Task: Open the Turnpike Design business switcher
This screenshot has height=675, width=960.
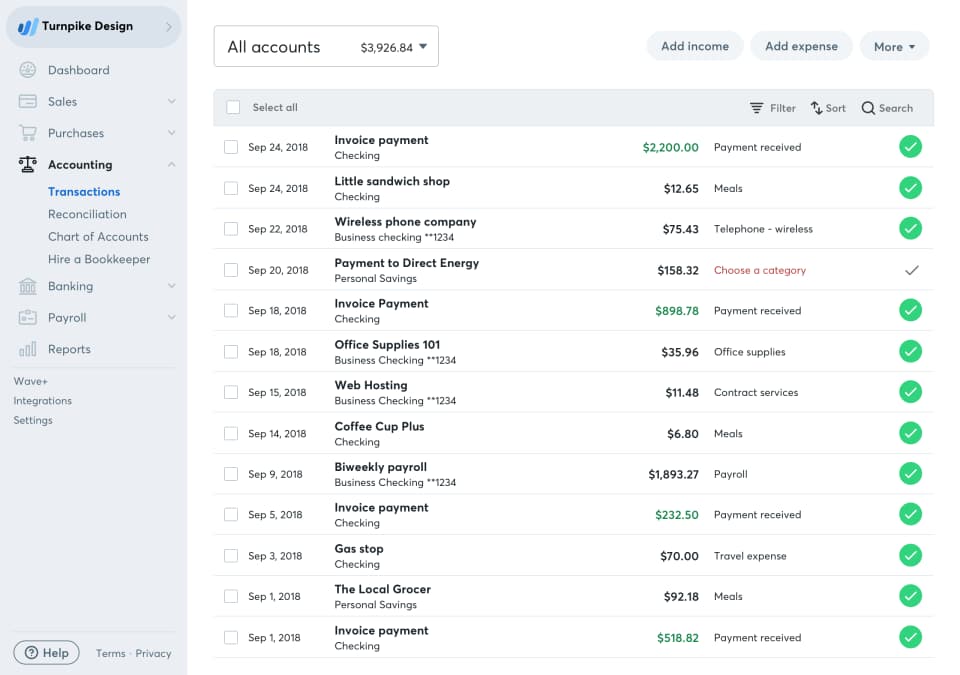Action: (90, 26)
